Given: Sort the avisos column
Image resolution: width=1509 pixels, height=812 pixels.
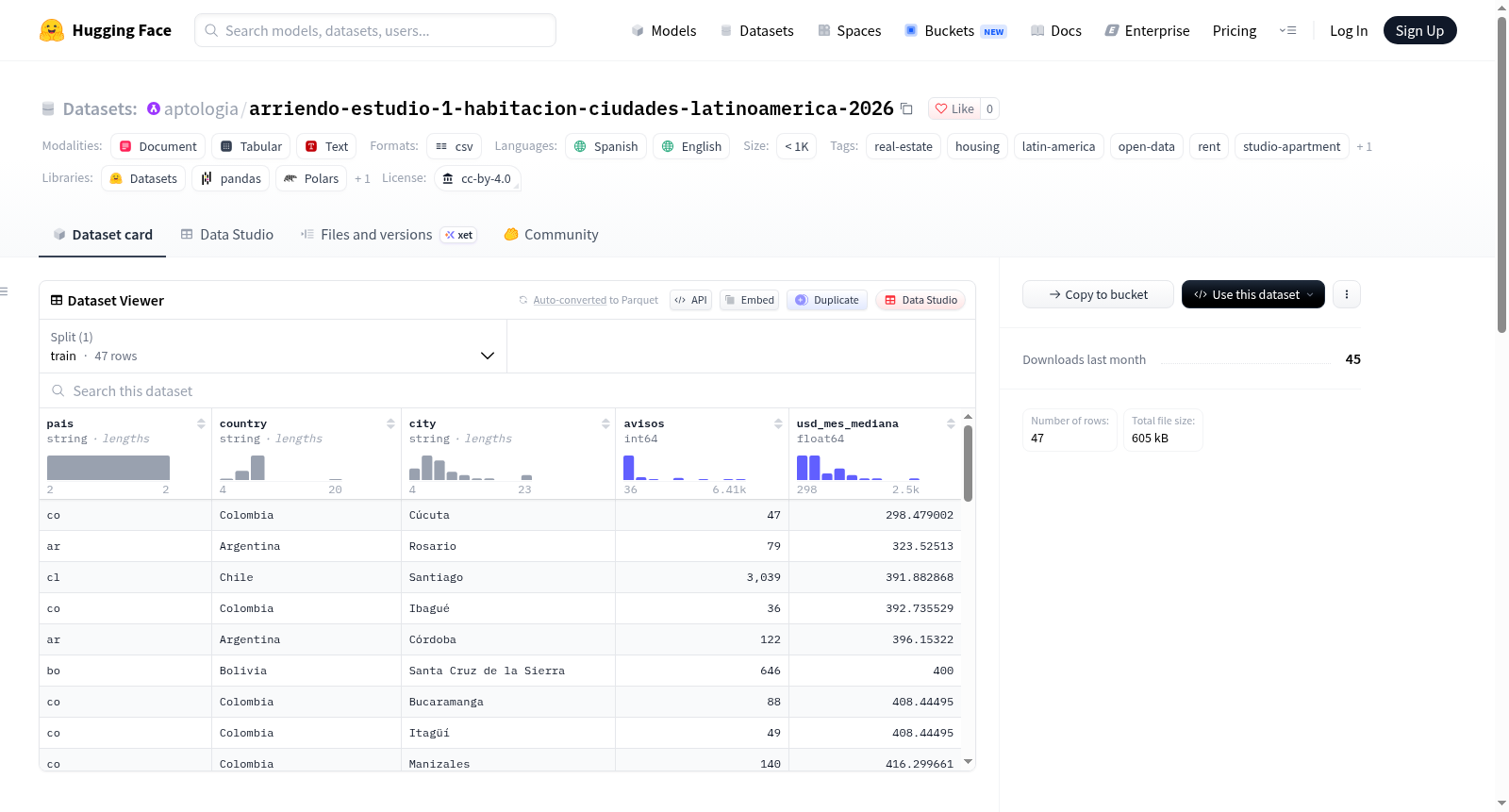Looking at the screenshot, I should coord(778,423).
